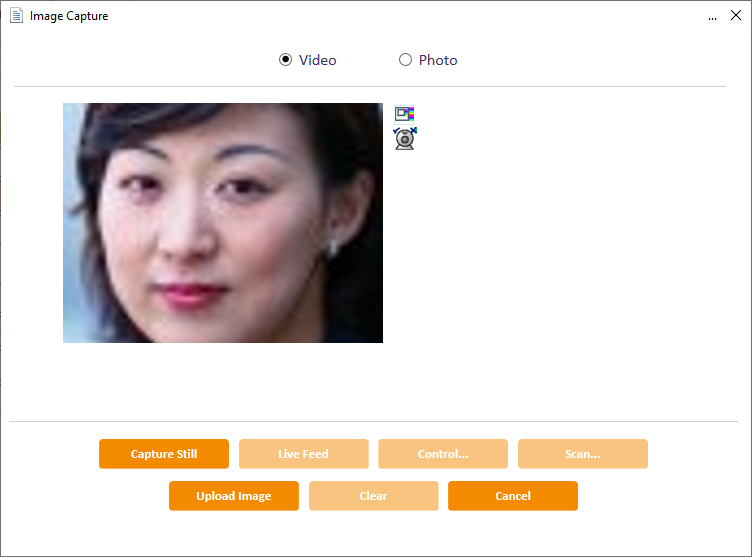Click the Upload Image button
752x557 pixels.
point(234,496)
